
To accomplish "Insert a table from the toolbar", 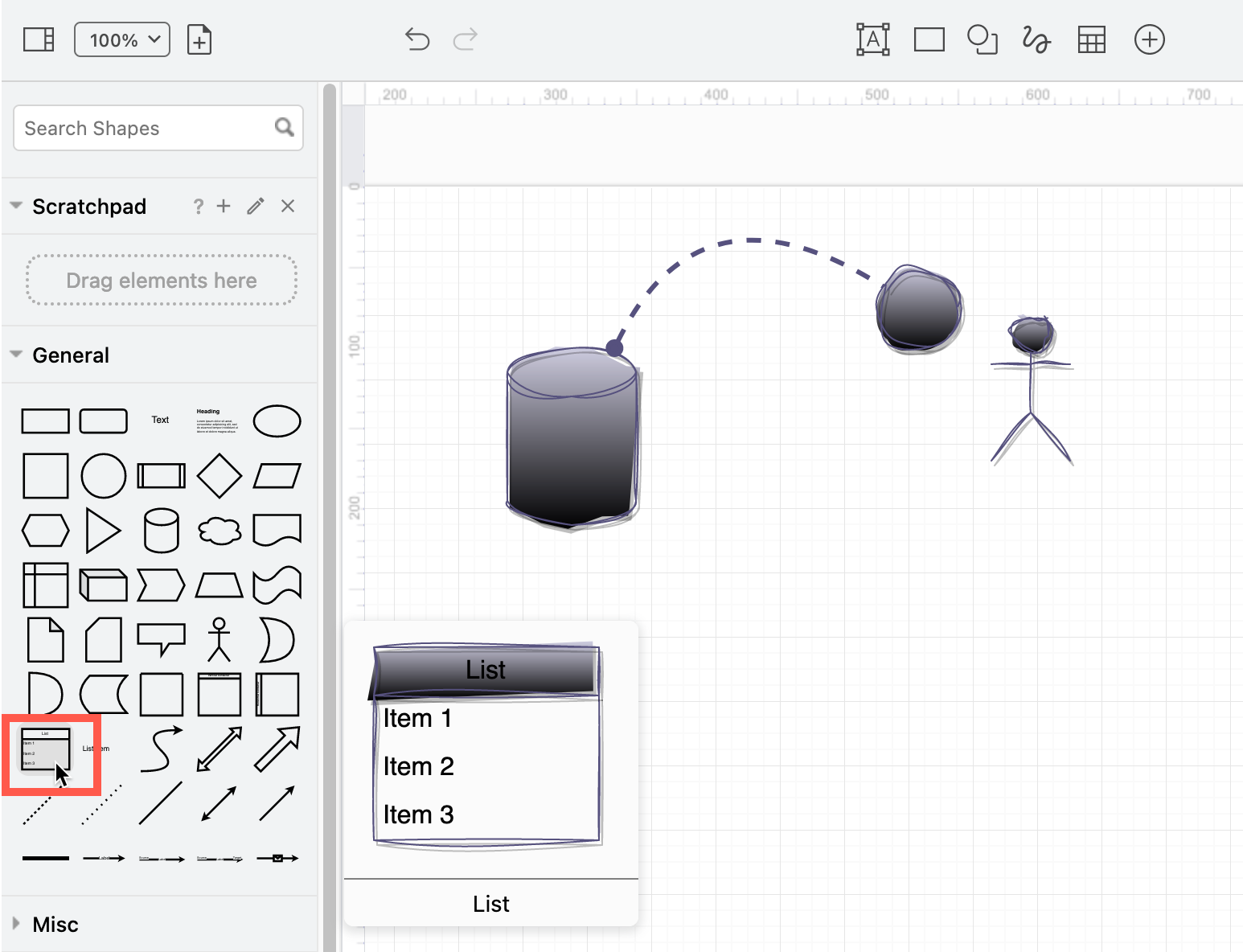I will point(1092,39).
